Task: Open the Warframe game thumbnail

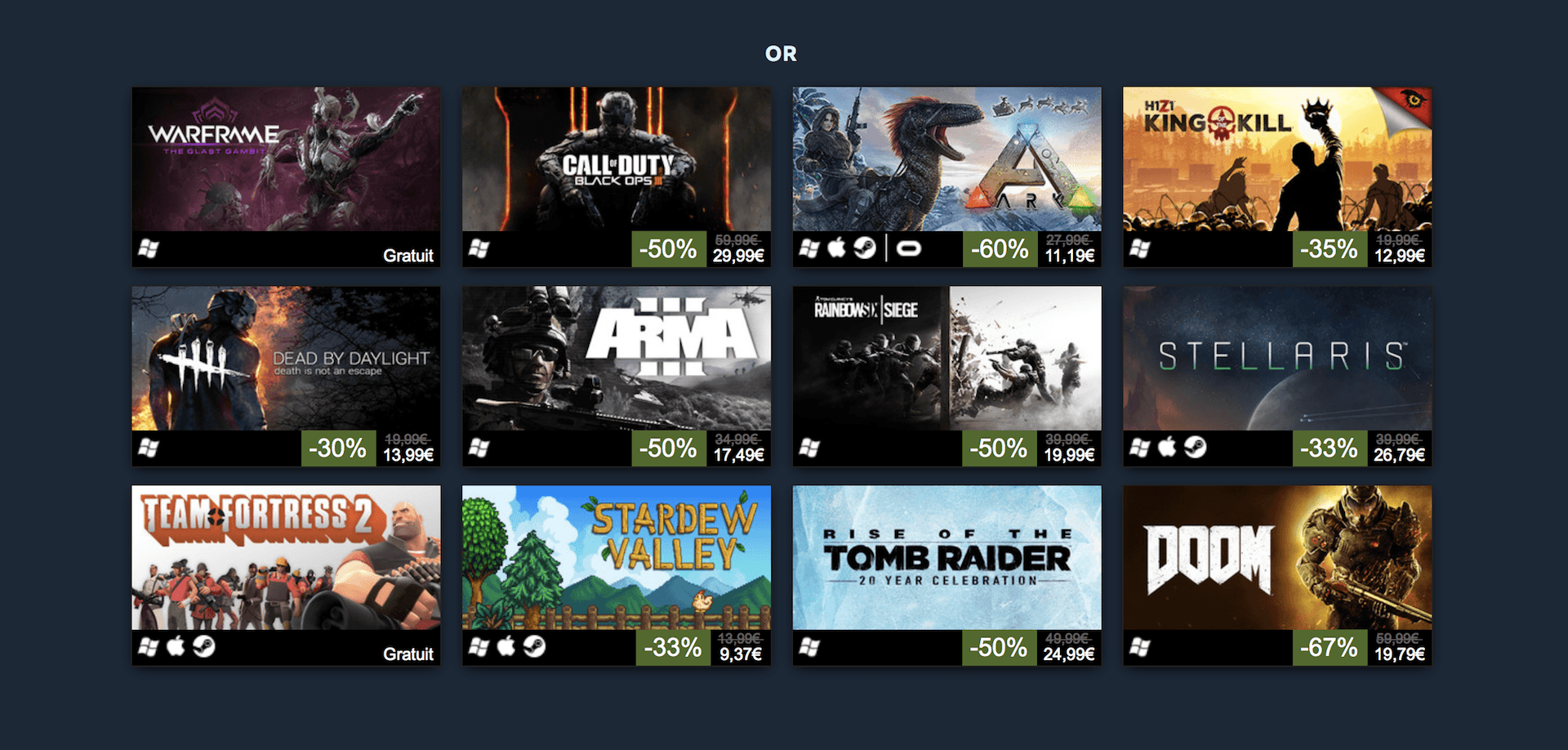Action: 286,159
